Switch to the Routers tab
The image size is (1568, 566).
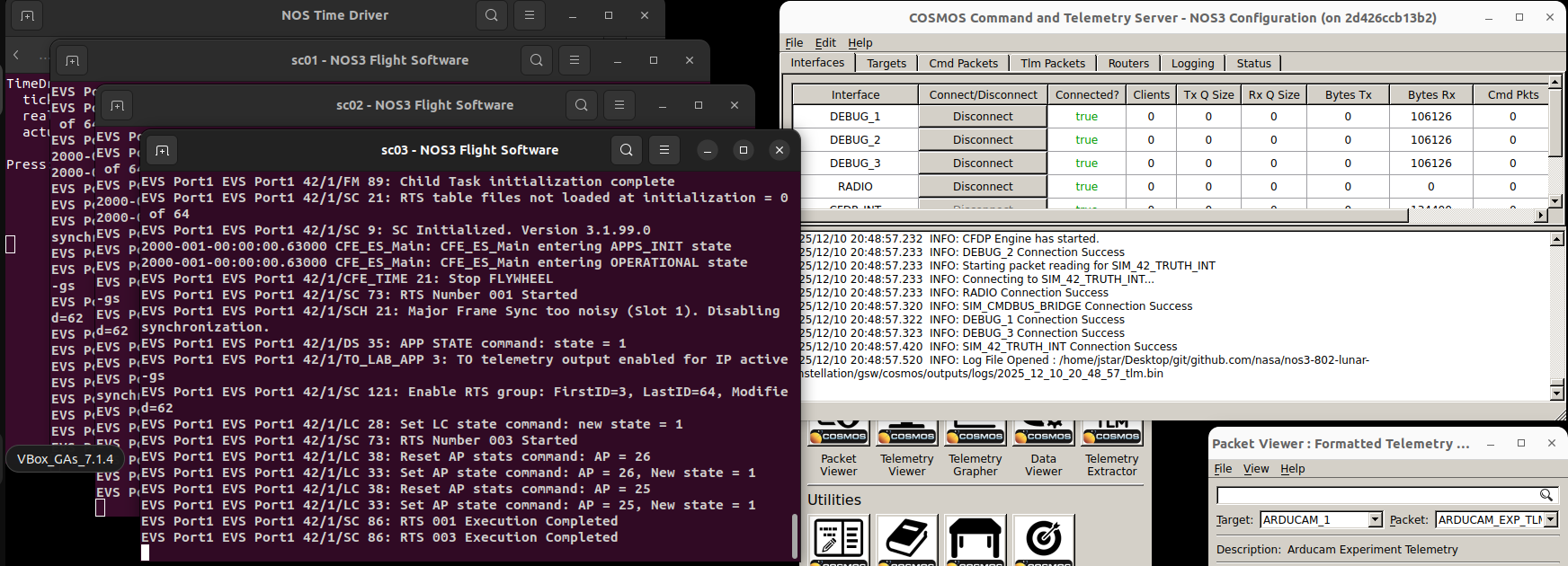point(1128,63)
